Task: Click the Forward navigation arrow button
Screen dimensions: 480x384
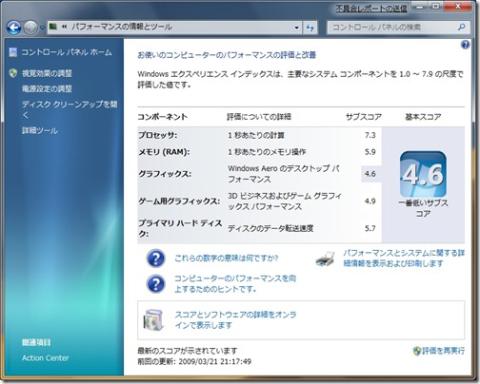Action: [x=30, y=28]
